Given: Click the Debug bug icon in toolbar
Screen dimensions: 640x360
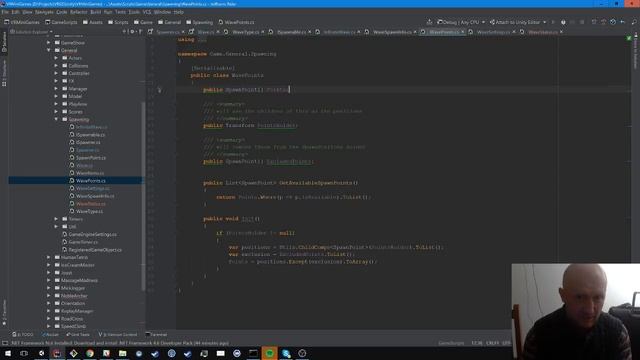Looking at the screenshot, I should 563,22.
